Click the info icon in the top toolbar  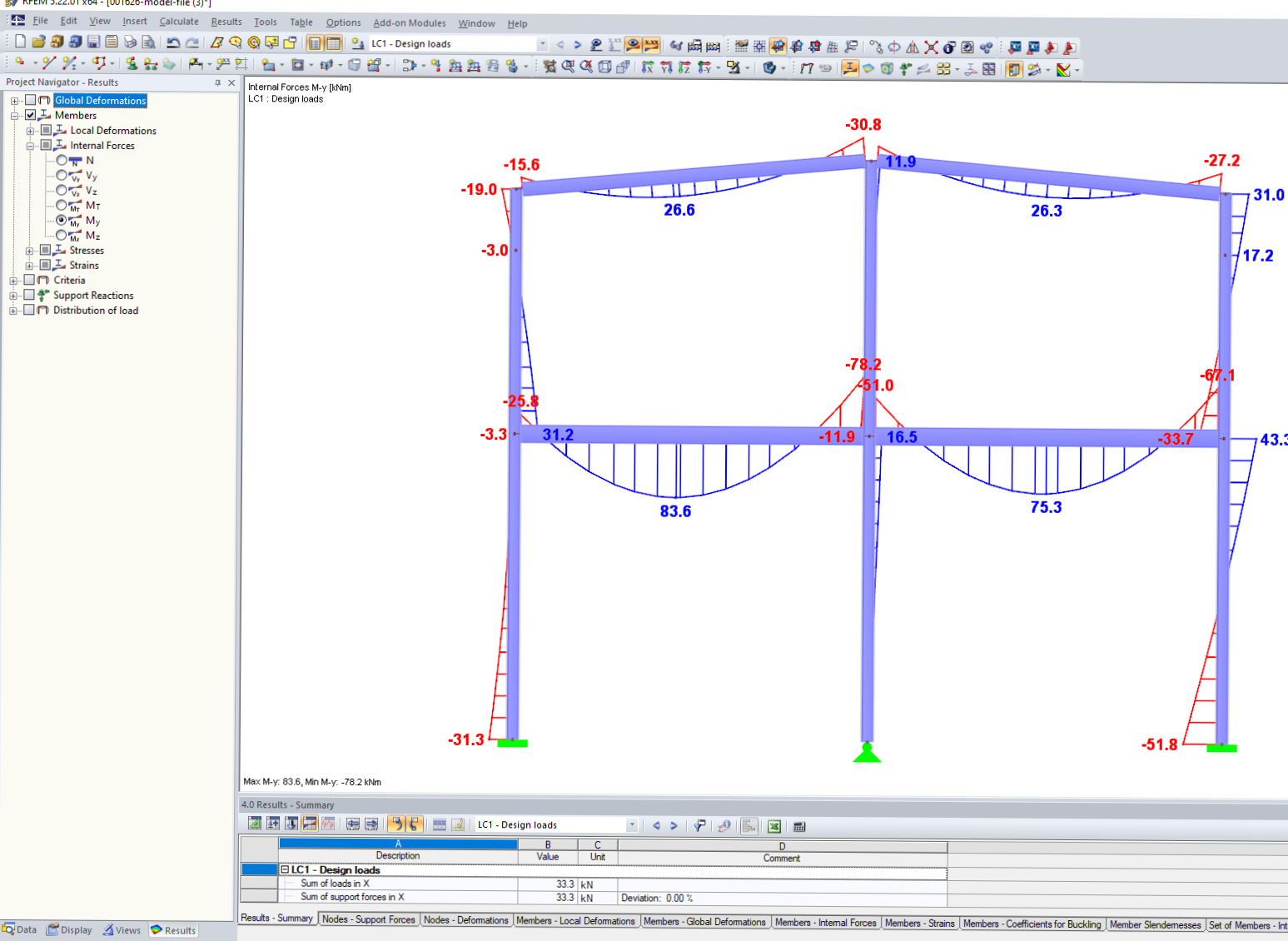[x=949, y=47]
